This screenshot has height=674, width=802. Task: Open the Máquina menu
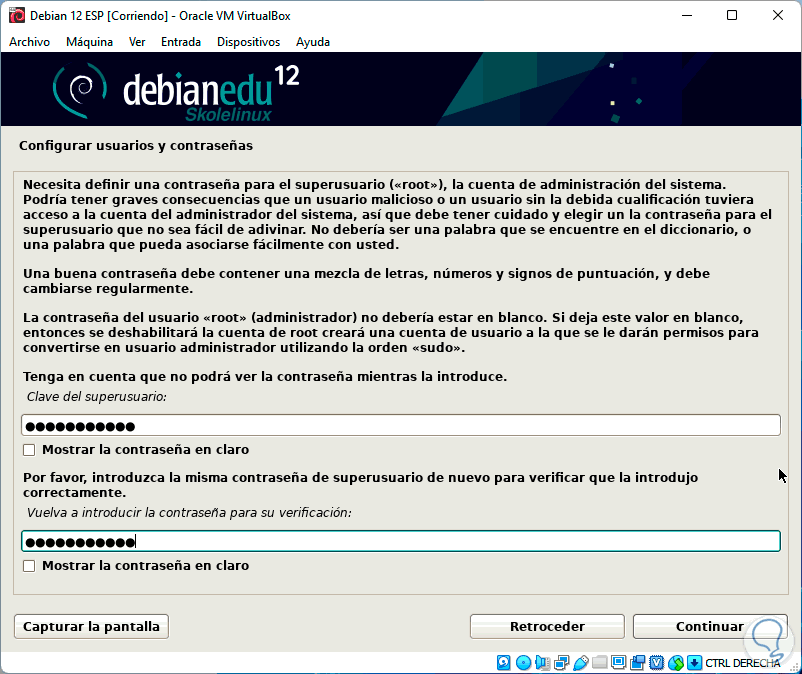click(x=90, y=42)
